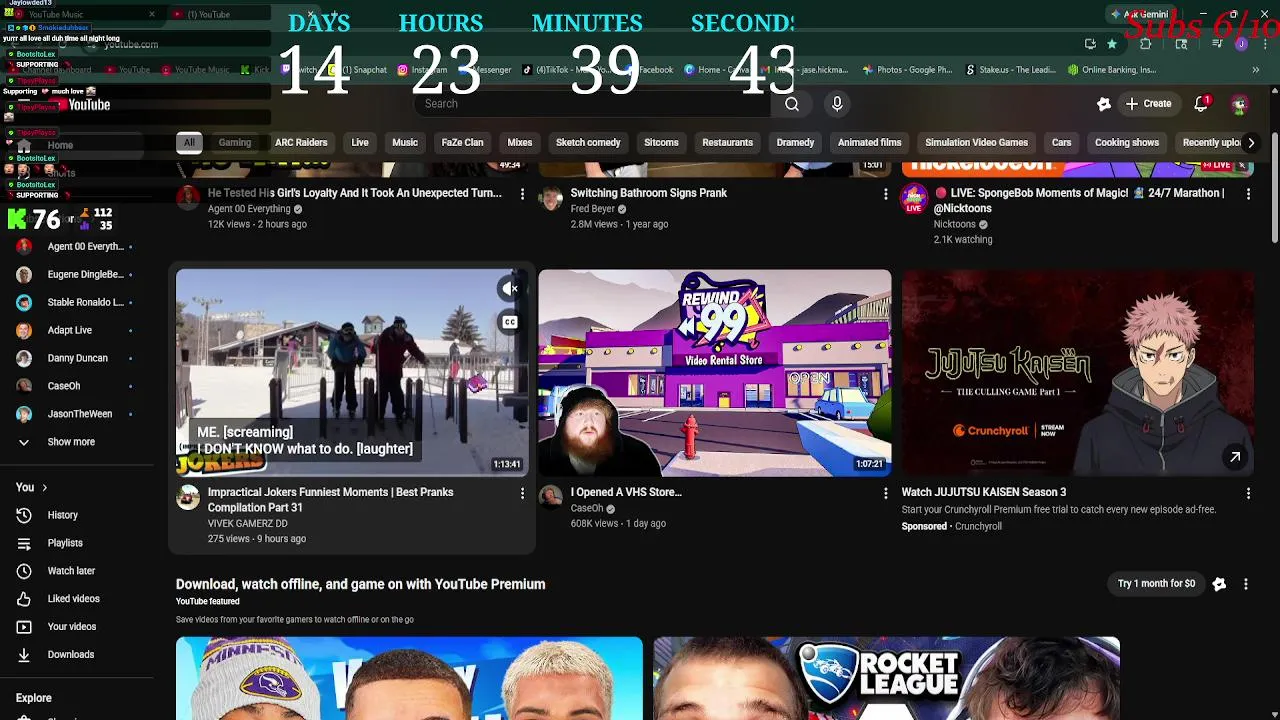Select the Gaming filter chip
Viewport: 1280px width, 720px height.
pyautogui.click(x=235, y=142)
